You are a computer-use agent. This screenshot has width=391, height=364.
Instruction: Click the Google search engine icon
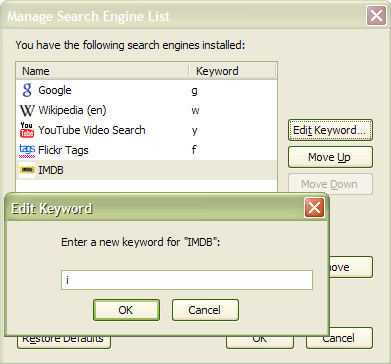(27, 90)
